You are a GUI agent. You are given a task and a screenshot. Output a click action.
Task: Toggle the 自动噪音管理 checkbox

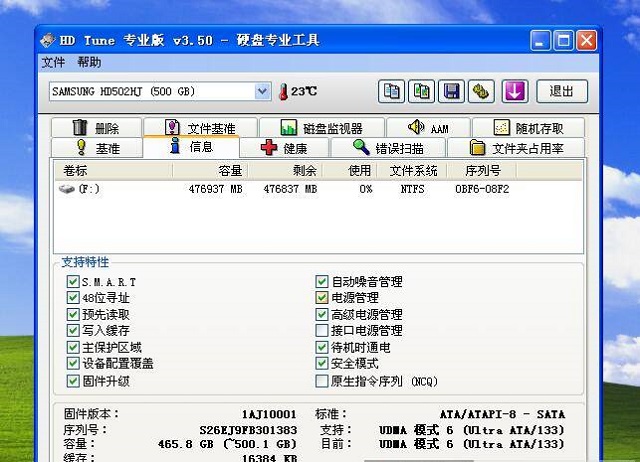322,282
